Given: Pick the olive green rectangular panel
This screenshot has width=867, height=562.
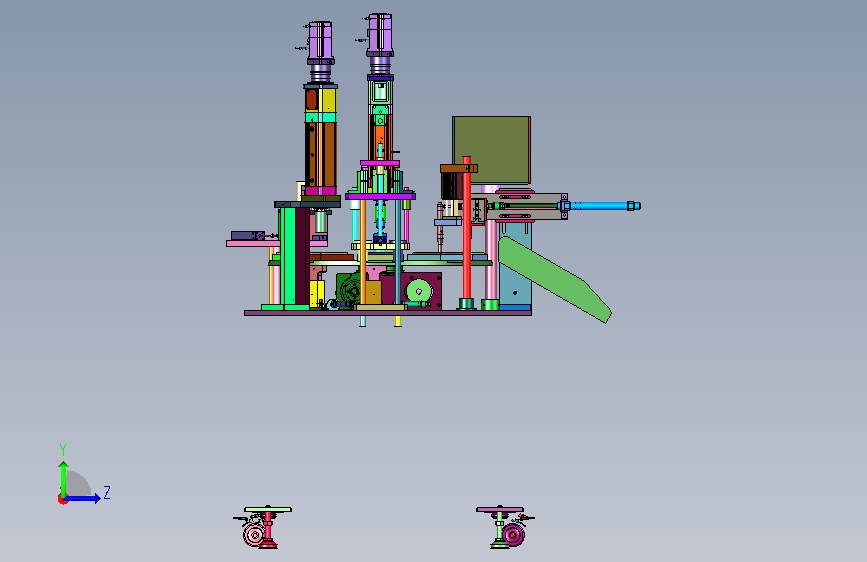Looking at the screenshot, I should coord(491,150).
